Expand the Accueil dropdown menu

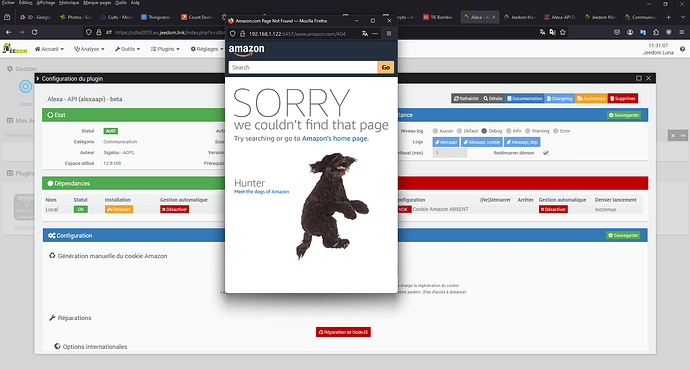tap(49, 49)
